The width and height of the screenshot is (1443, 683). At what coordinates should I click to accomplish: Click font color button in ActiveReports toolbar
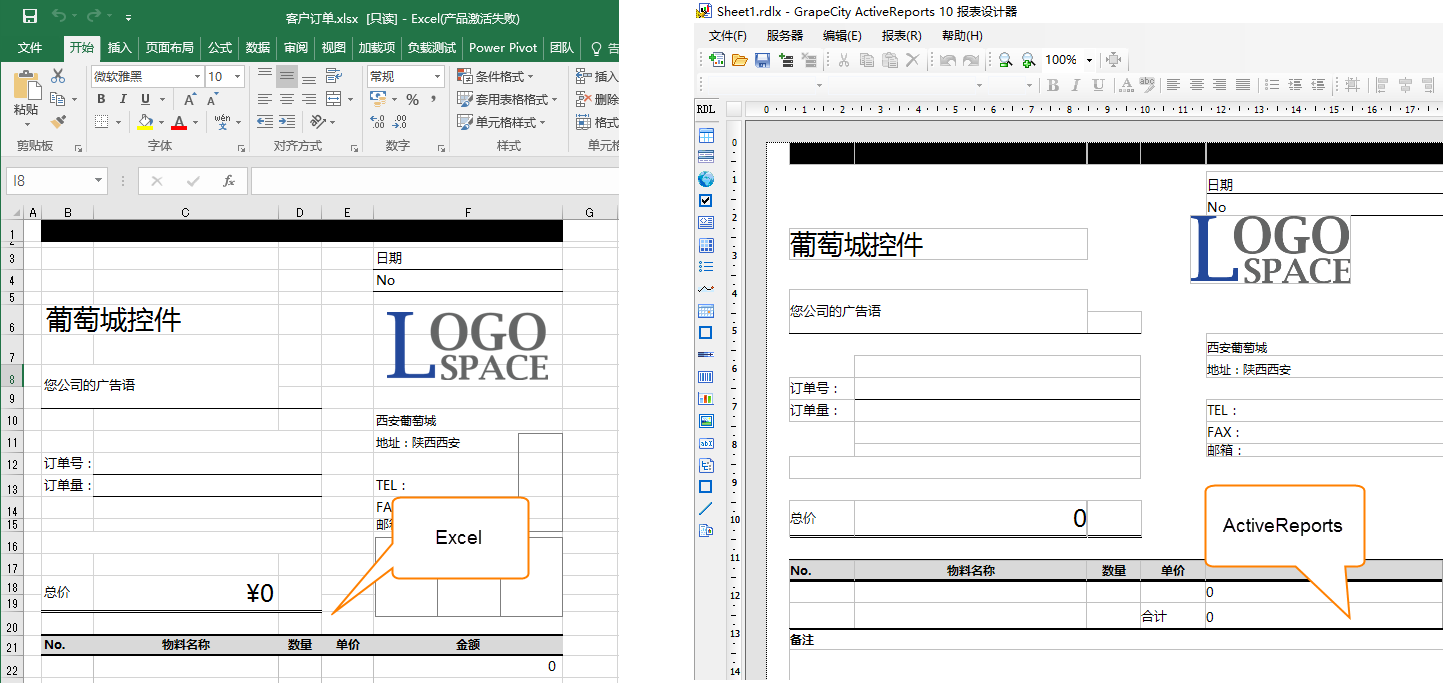(x=1126, y=85)
